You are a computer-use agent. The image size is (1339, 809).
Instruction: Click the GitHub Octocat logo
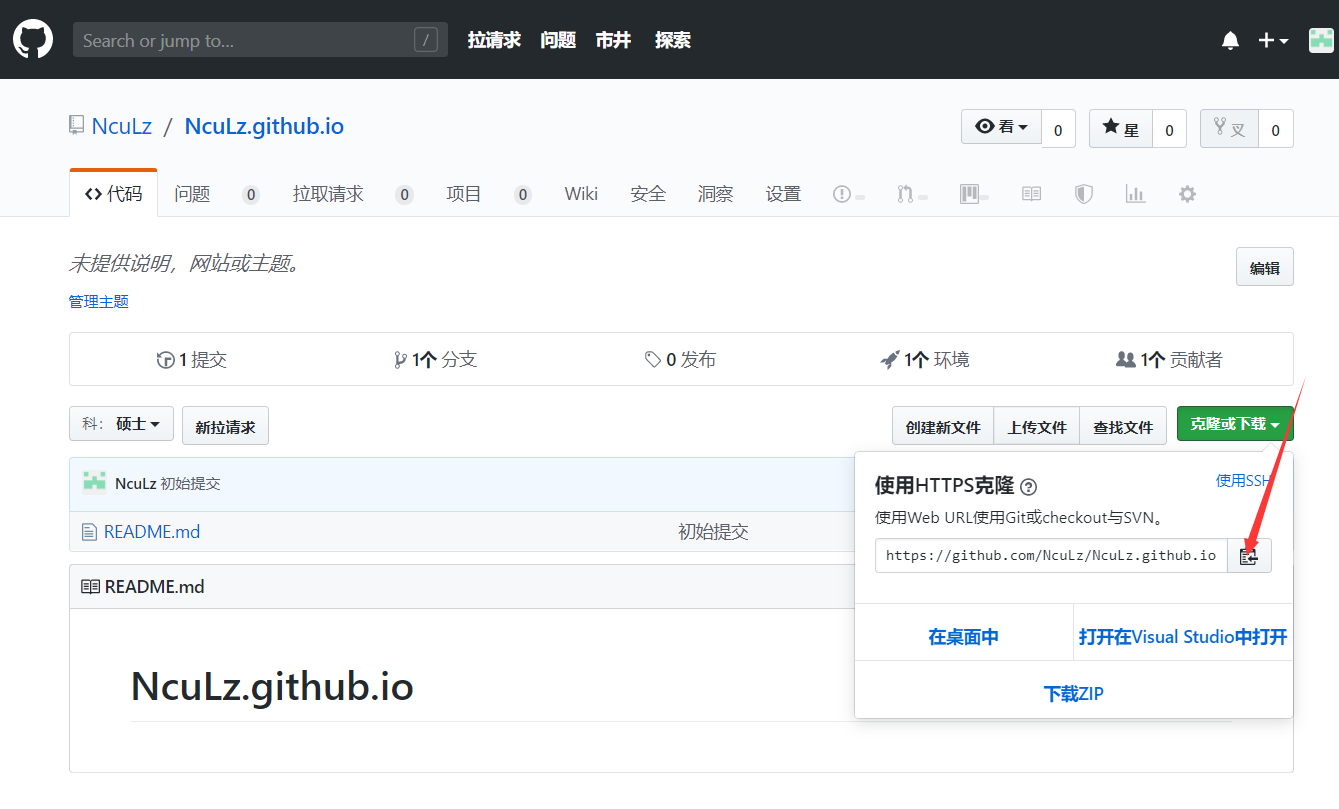pos(33,40)
